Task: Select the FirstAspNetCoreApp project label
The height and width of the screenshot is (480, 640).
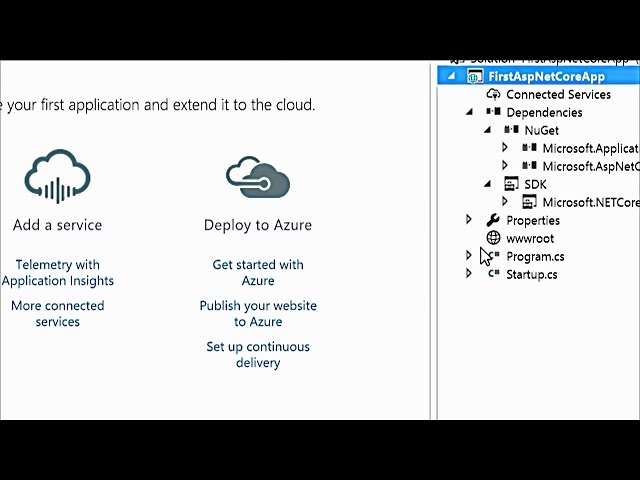Action: [547, 77]
